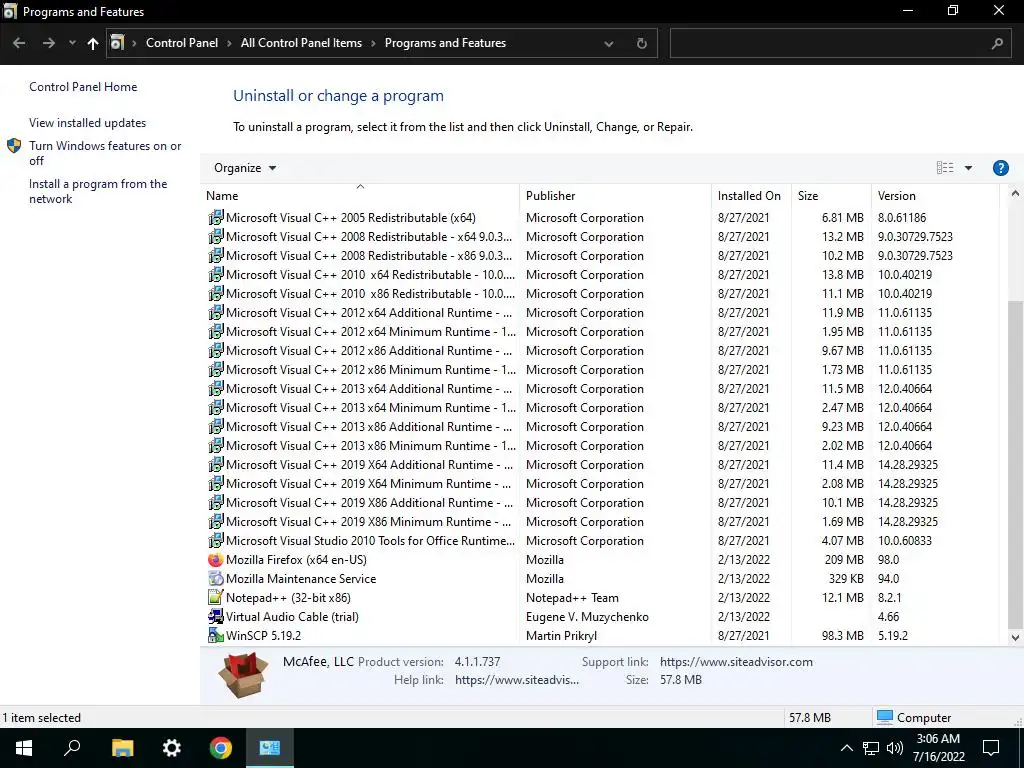Screen dimensions: 1024x768
Task: Click Programs and Features breadcrumb
Action: (x=445, y=43)
